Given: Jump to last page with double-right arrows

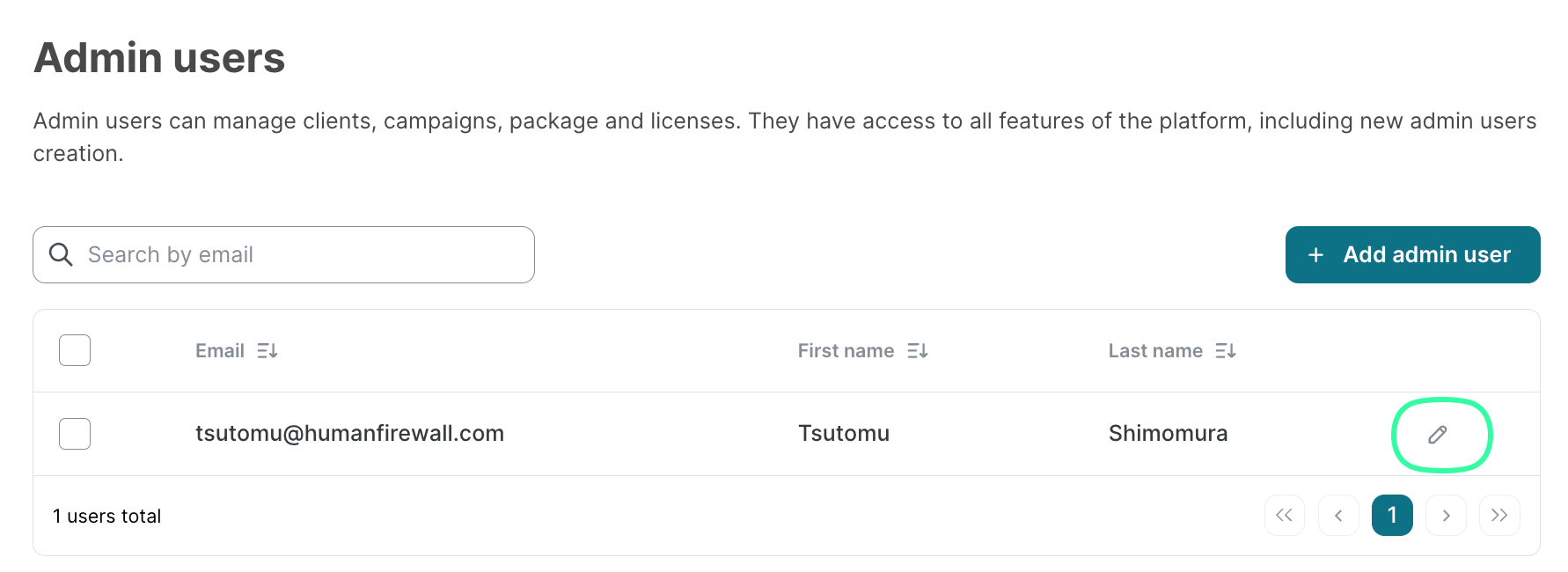Looking at the screenshot, I should [x=1499, y=516].
